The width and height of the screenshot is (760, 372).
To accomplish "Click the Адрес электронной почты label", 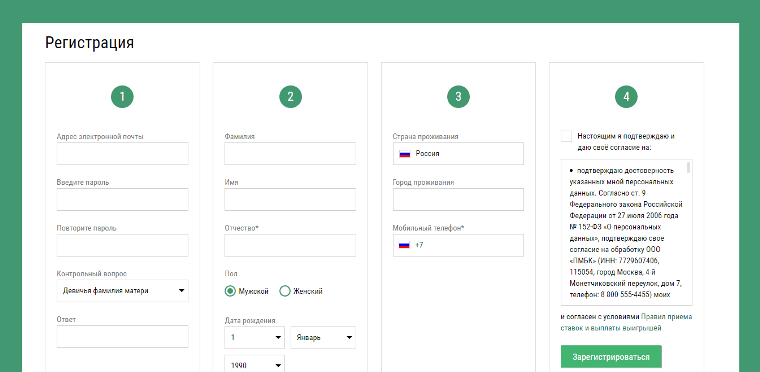I will click(100, 136).
